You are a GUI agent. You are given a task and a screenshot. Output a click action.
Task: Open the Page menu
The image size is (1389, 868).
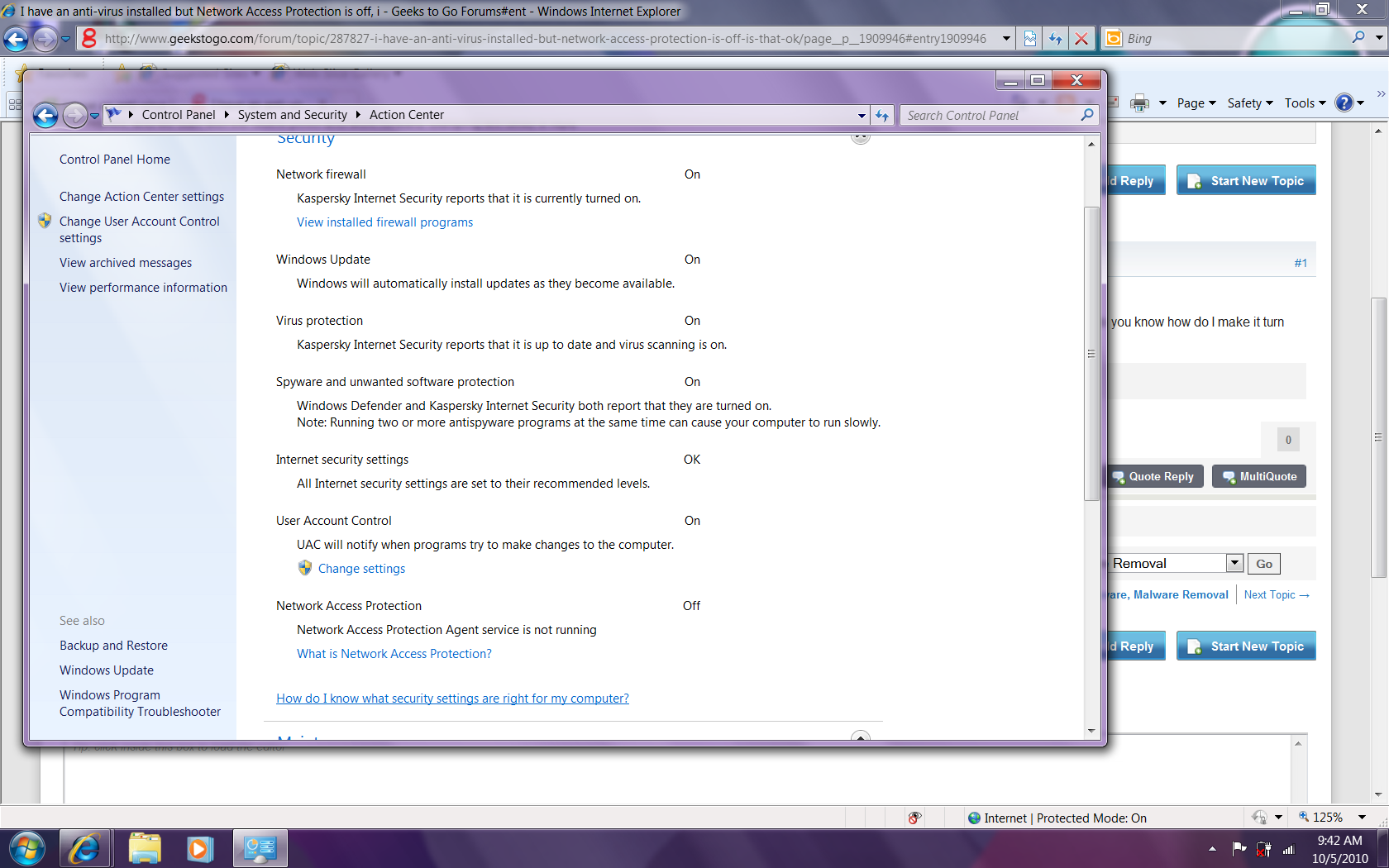coord(1196,103)
